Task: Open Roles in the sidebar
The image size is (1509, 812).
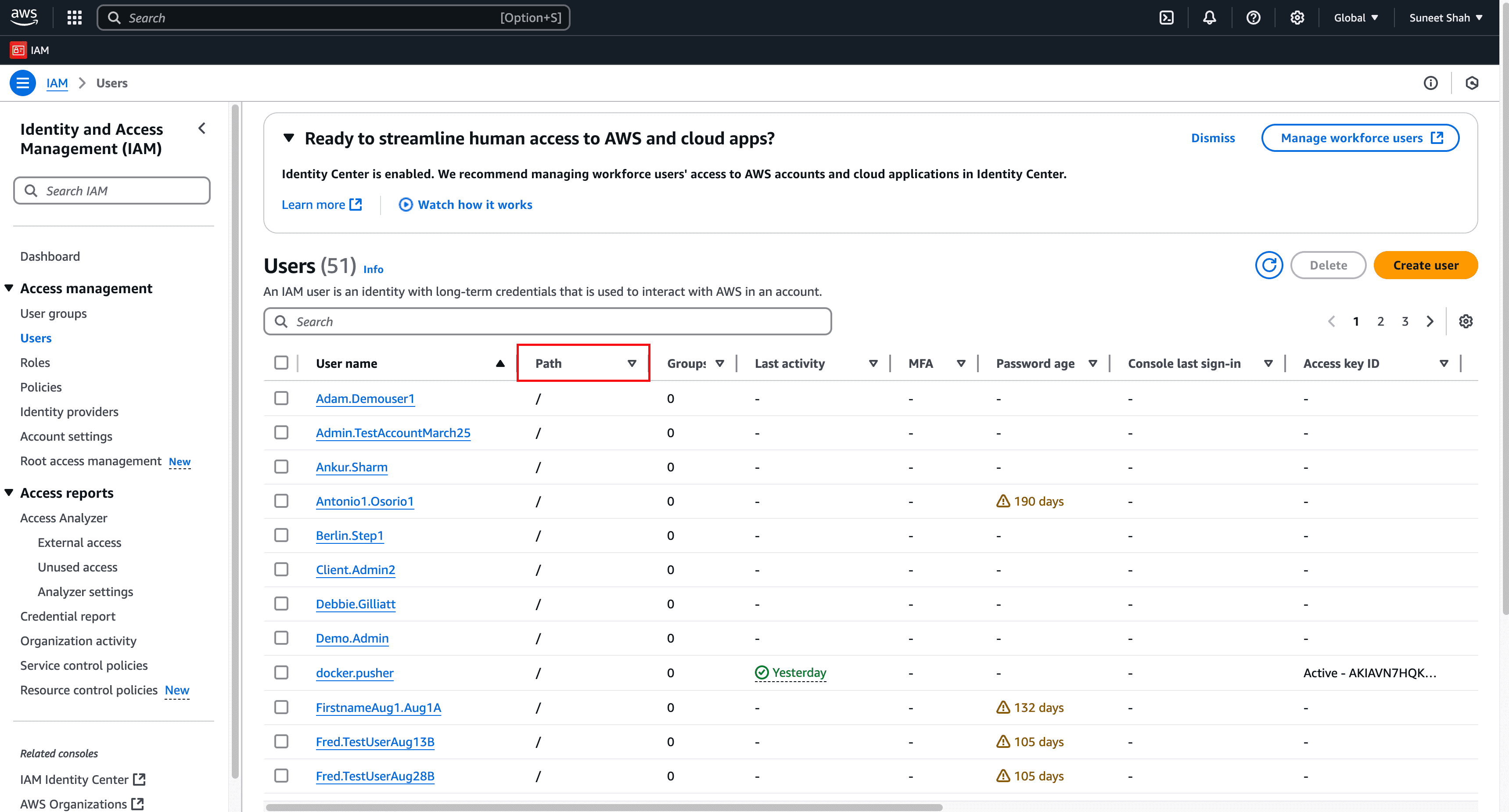Action: [35, 363]
